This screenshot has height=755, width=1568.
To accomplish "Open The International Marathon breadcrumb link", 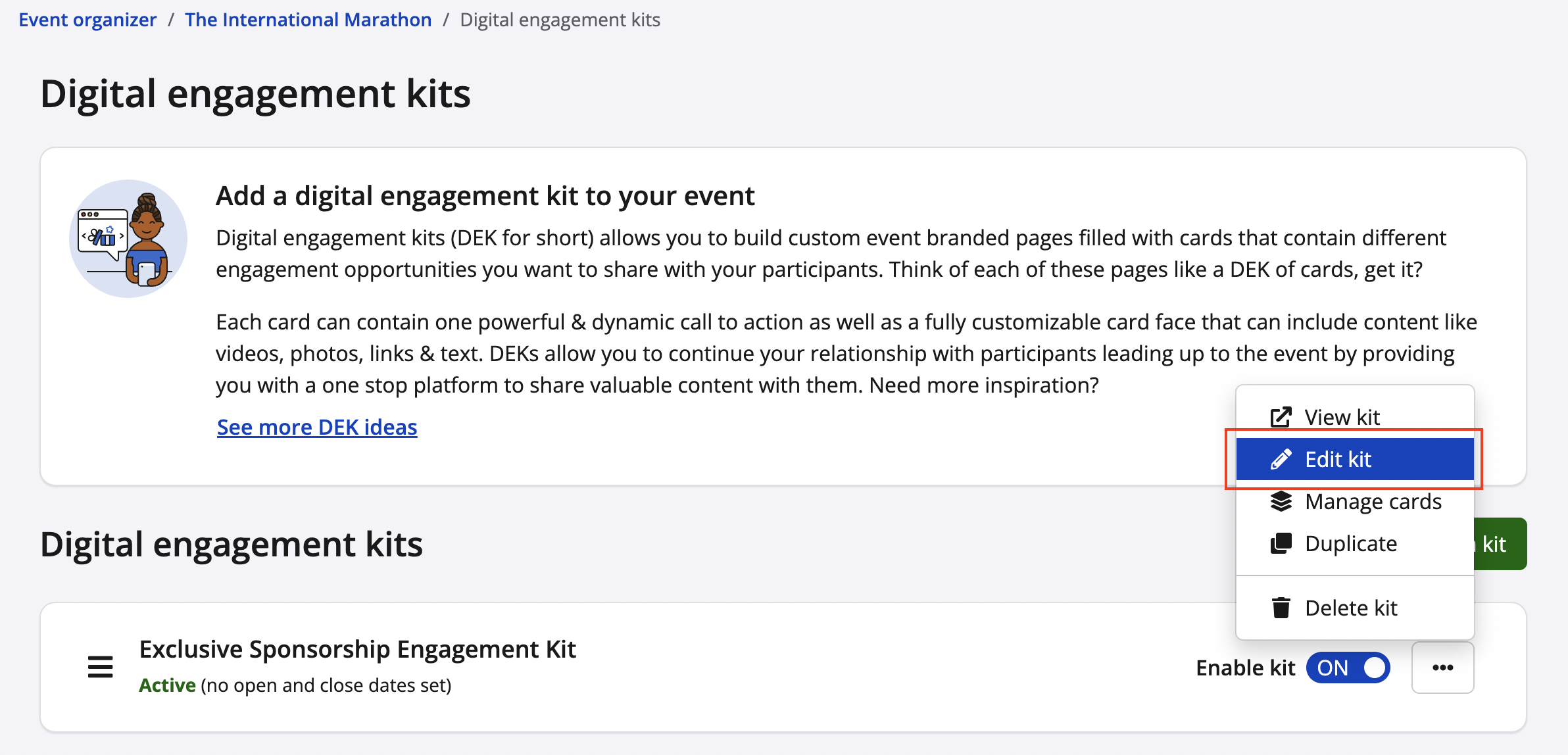I will (308, 20).
